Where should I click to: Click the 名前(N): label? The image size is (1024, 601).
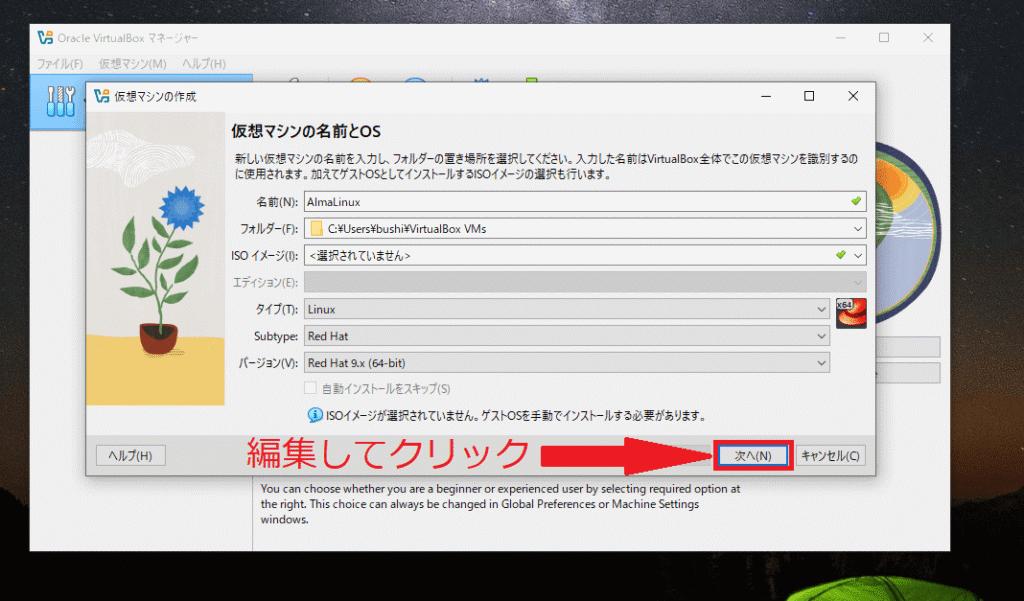pyautogui.click(x=277, y=202)
